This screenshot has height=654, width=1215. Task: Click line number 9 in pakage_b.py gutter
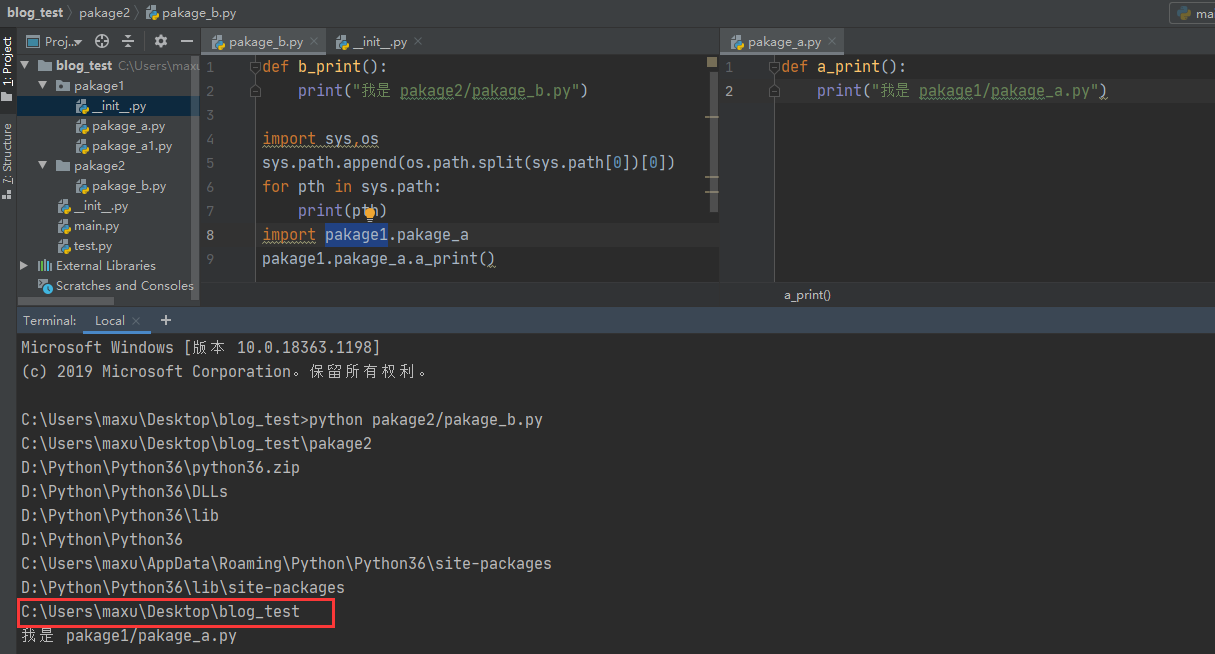click(x=210, y=259)
